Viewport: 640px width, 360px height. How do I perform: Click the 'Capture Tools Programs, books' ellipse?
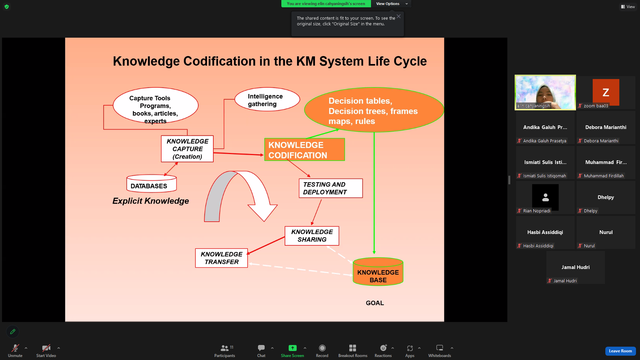pyautogui.click(x=156, y=105)
